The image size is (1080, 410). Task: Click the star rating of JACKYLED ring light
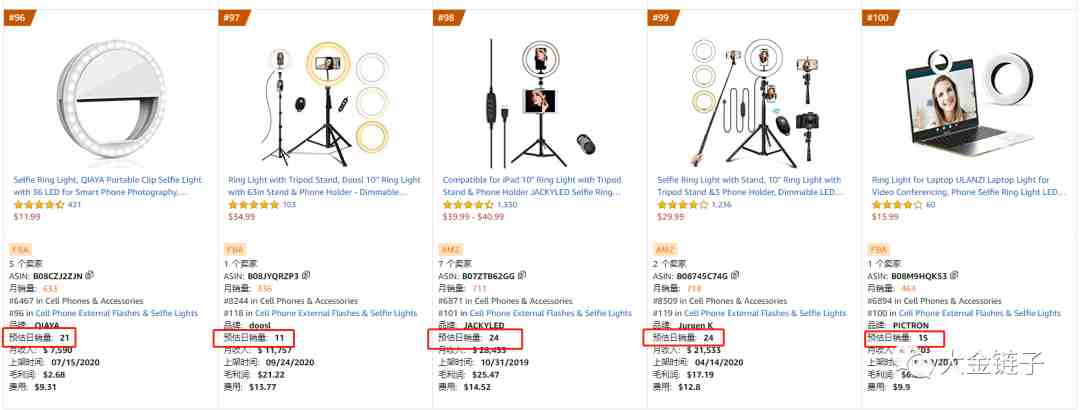468,205
